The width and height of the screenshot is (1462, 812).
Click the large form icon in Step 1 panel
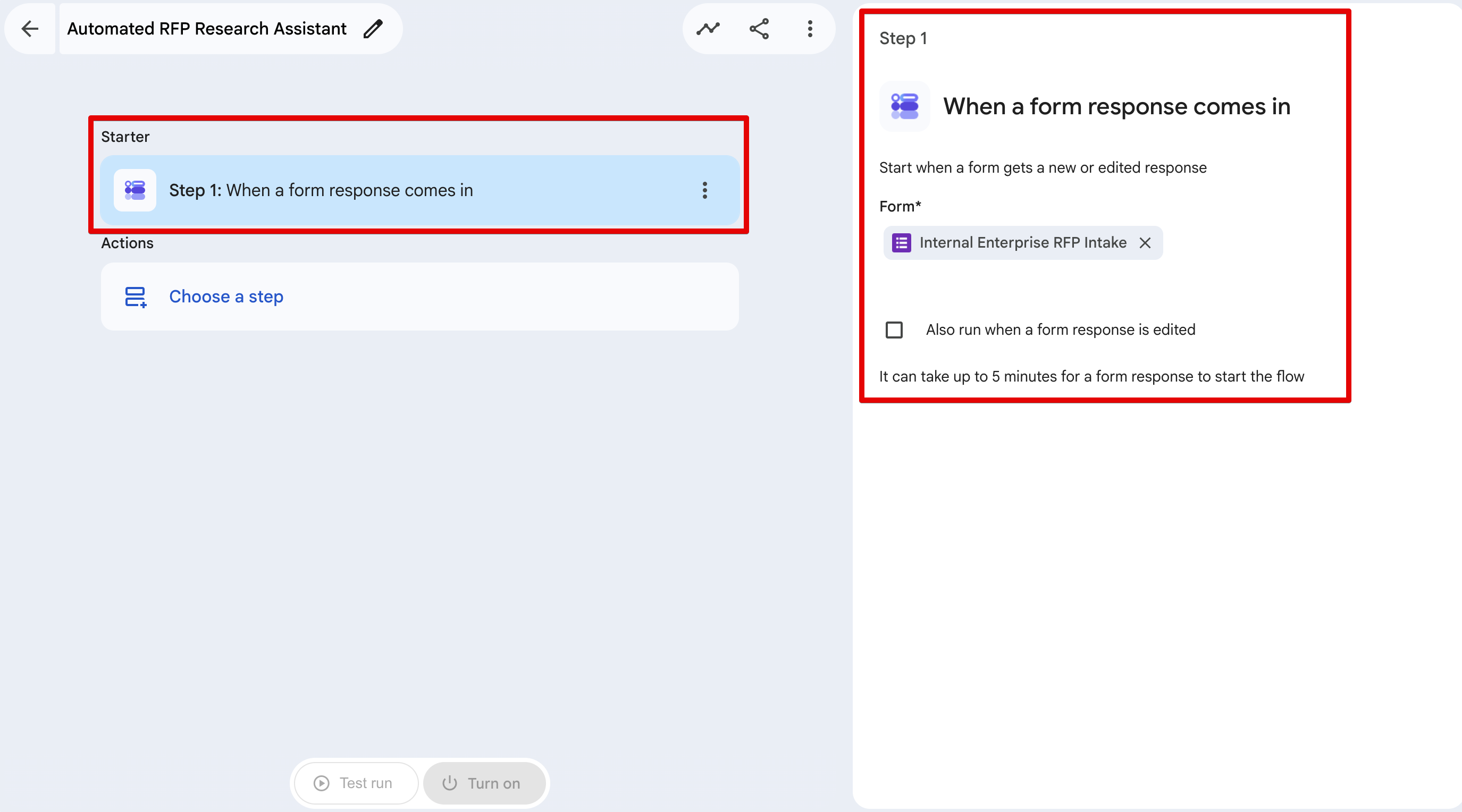(x=904, y=106)
